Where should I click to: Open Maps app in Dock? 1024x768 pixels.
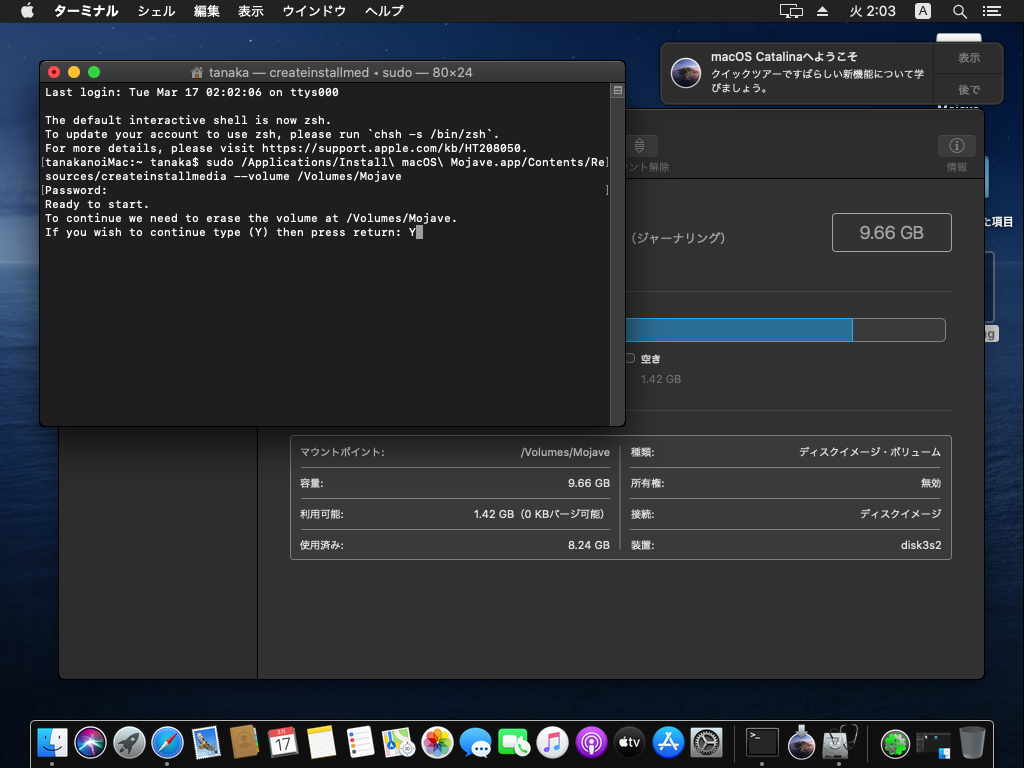pos(398,743)
